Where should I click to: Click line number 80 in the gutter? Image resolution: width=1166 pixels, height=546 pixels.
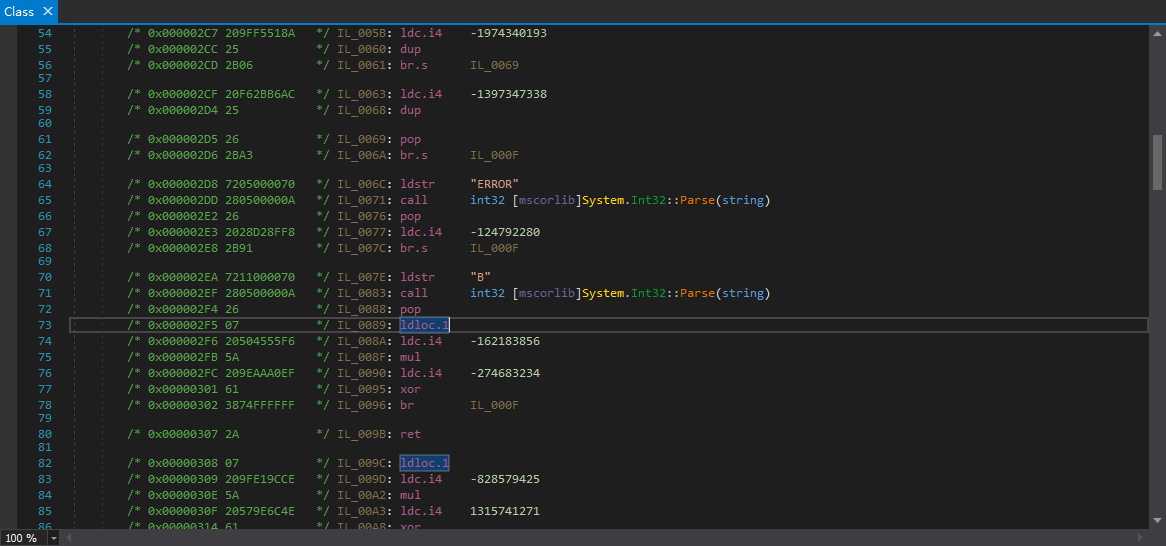coord(44,434)
